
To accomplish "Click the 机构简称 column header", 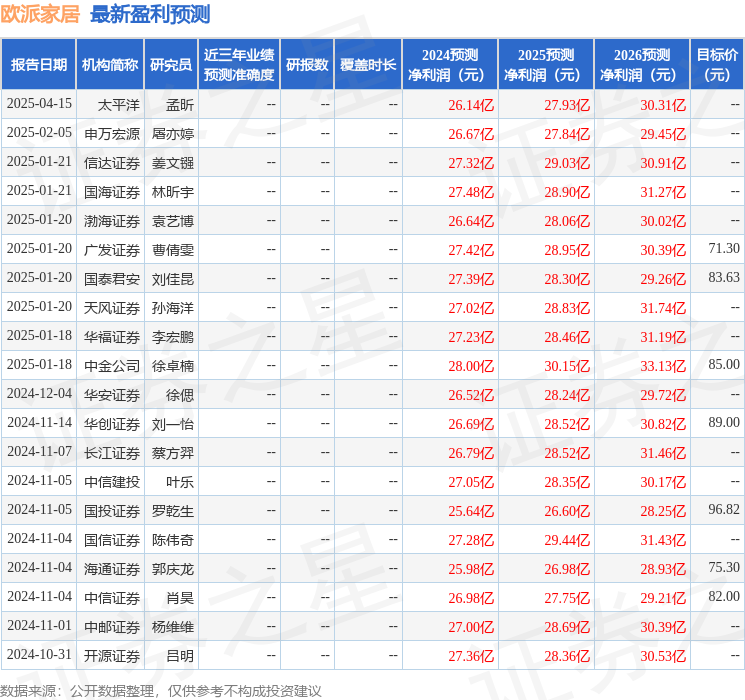I will tap(110, 65).
